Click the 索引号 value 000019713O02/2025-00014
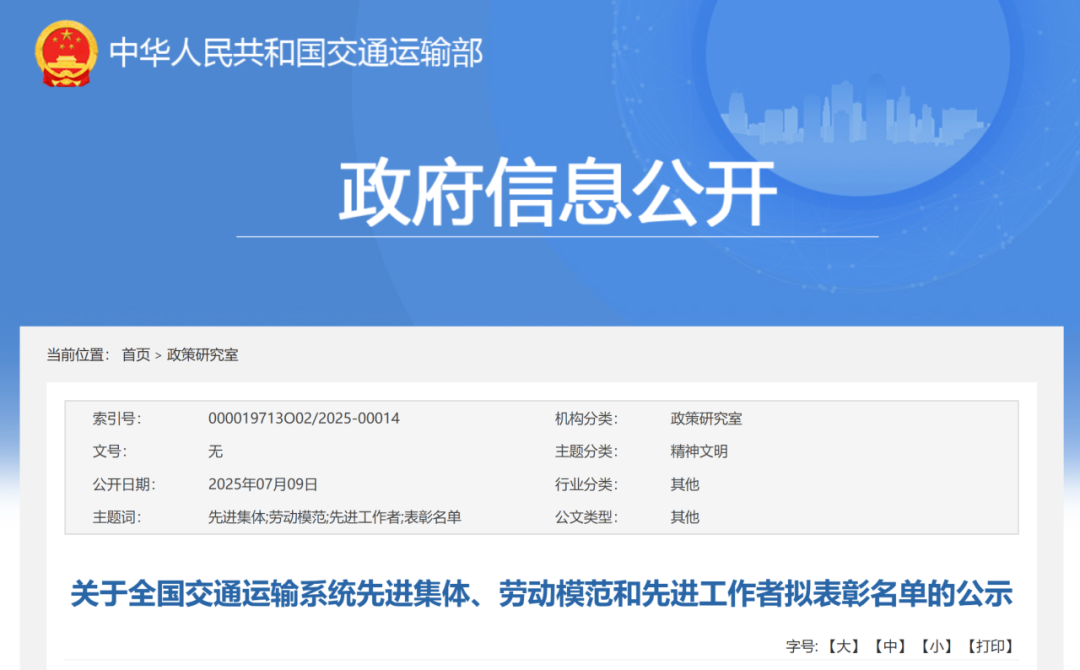Viewport: 1080px width, 670px height. coord(301,418)
